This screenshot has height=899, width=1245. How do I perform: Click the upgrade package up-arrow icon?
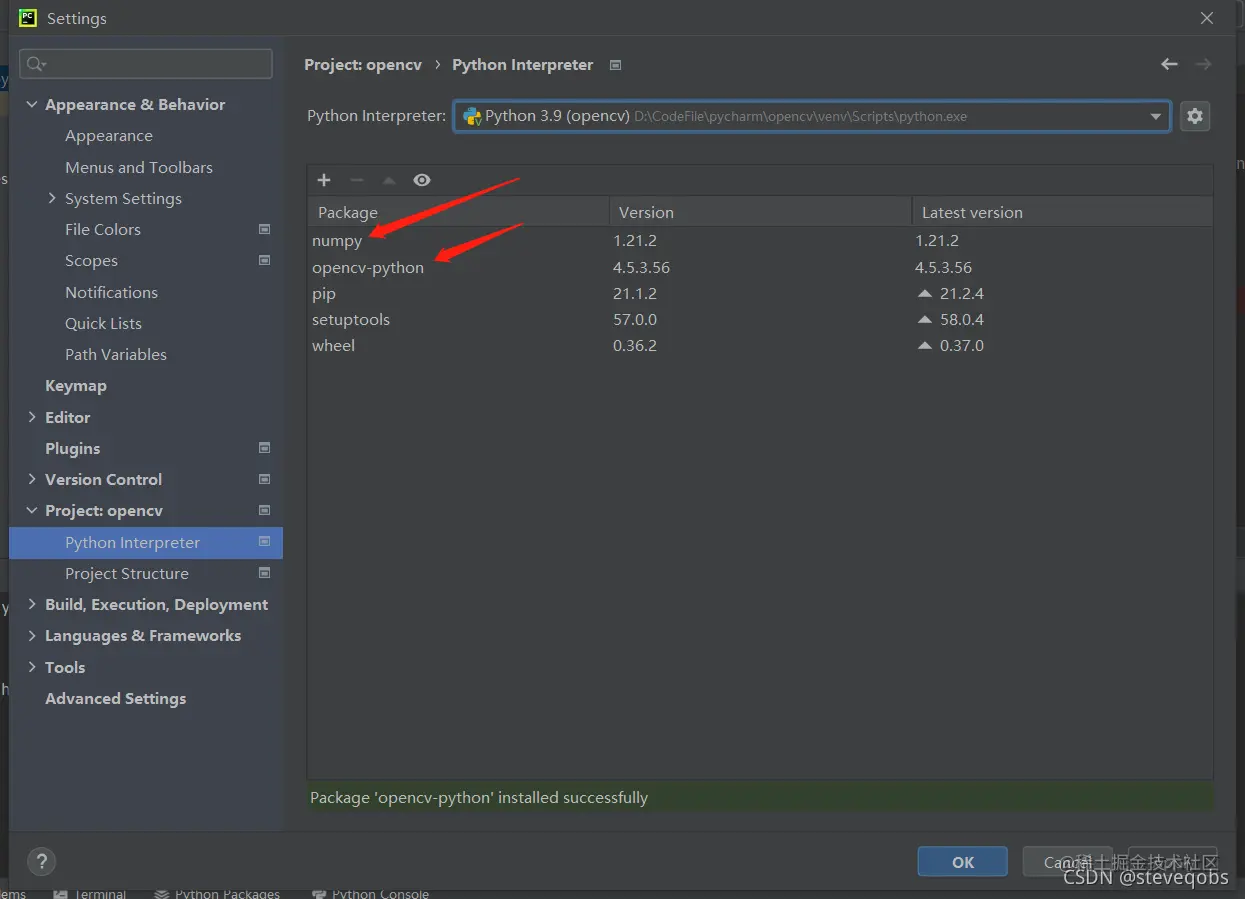[389, 180]
